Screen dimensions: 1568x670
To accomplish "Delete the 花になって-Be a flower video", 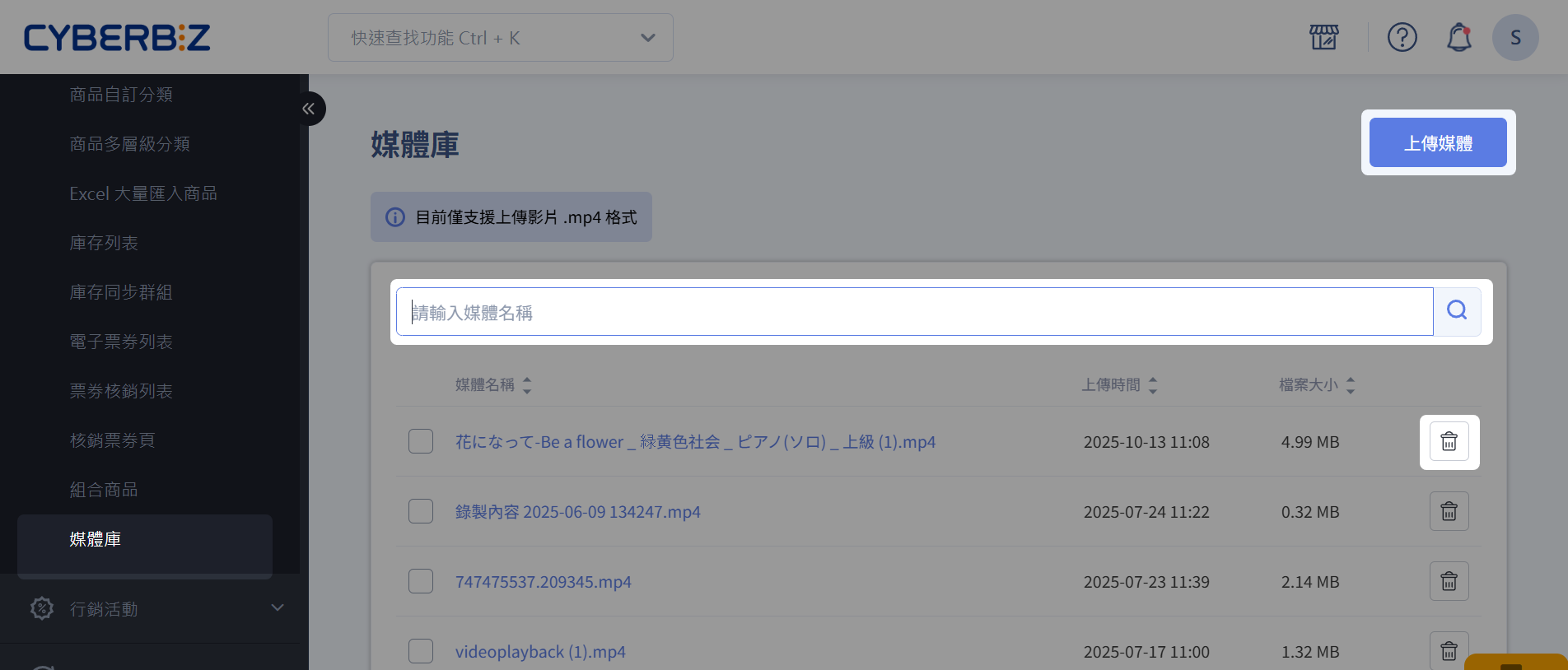I will 1449,442.
